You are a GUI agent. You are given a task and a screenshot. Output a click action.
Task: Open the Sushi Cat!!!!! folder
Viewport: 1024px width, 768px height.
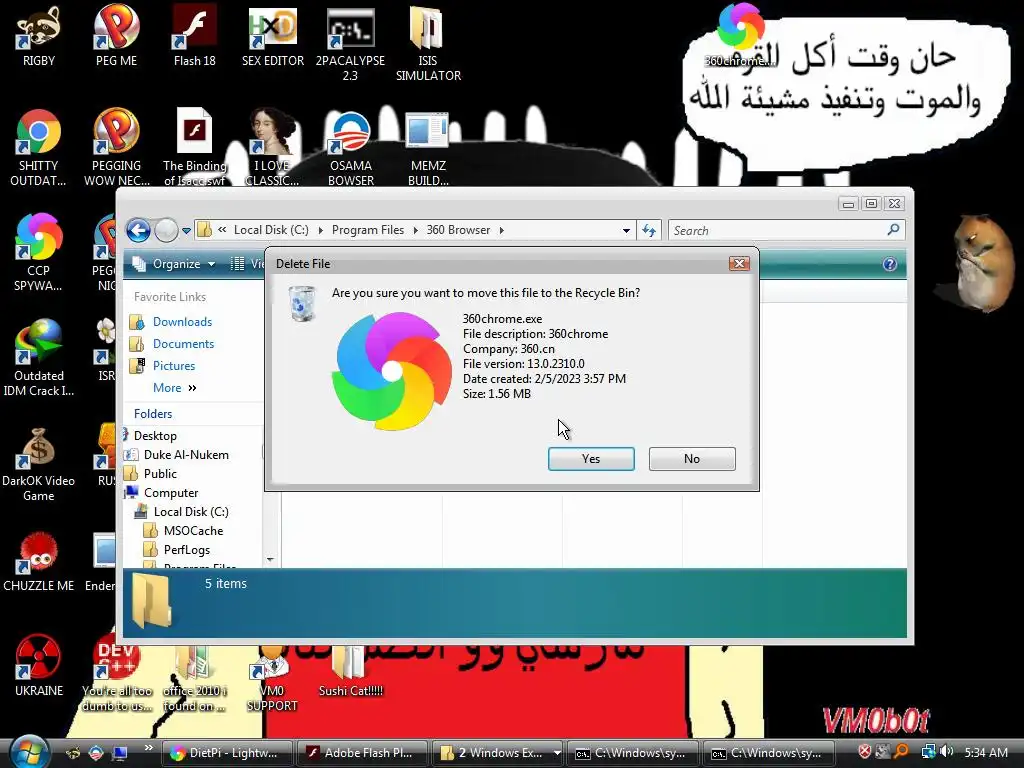click(350, 673)
